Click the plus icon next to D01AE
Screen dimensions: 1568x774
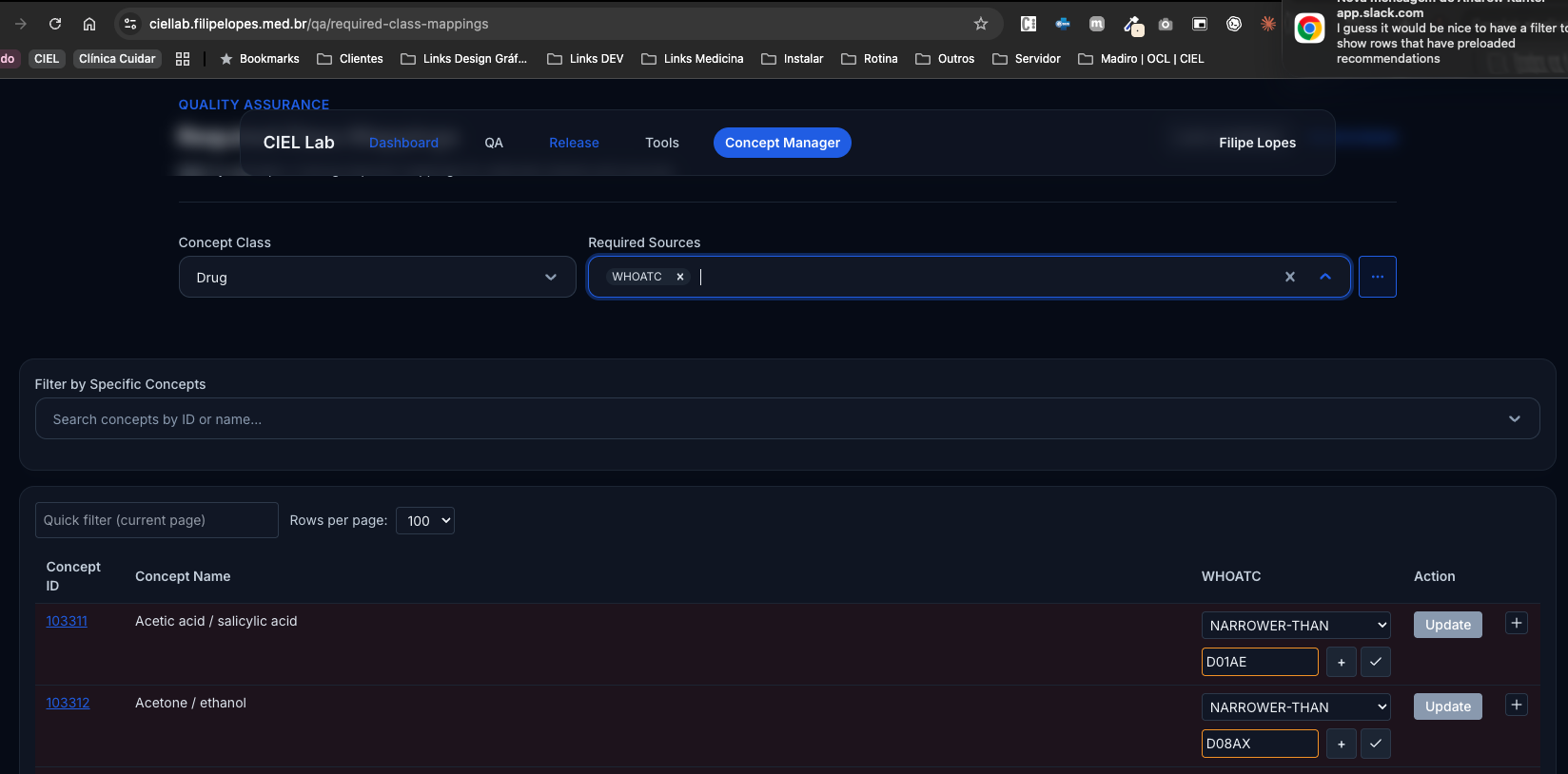(1342, 662)
